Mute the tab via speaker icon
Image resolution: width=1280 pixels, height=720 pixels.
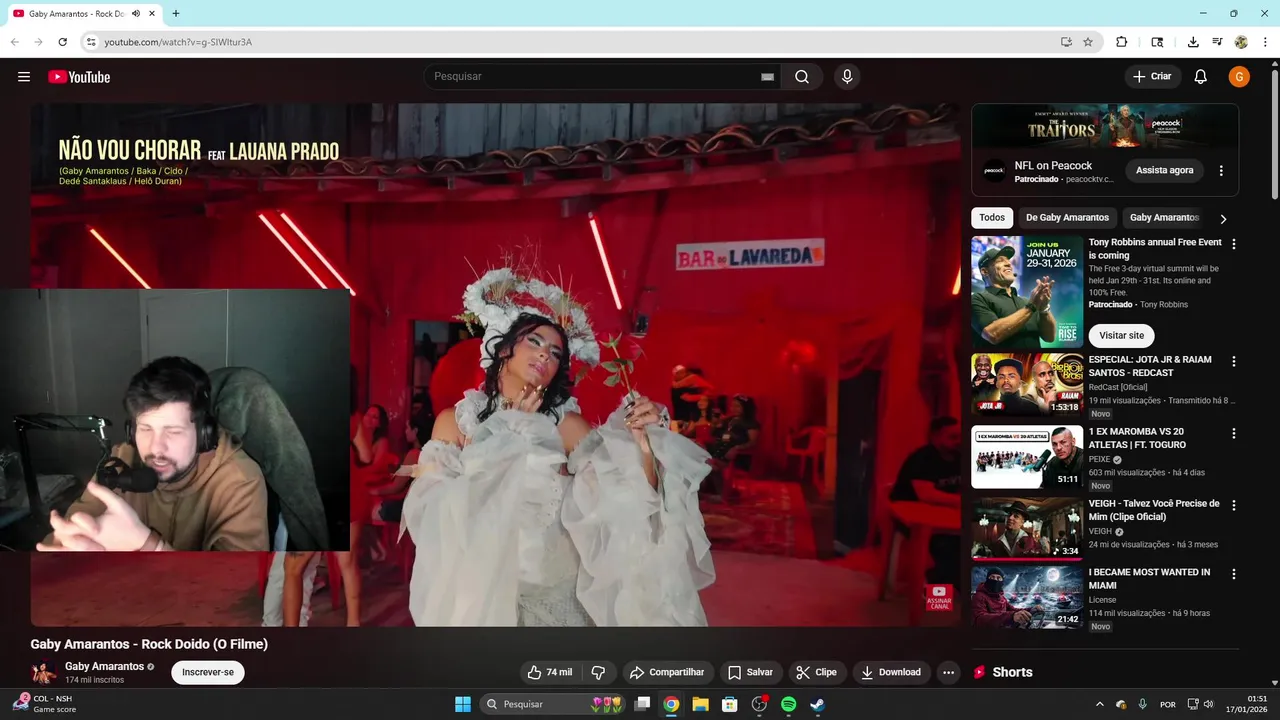coord(136,14)
